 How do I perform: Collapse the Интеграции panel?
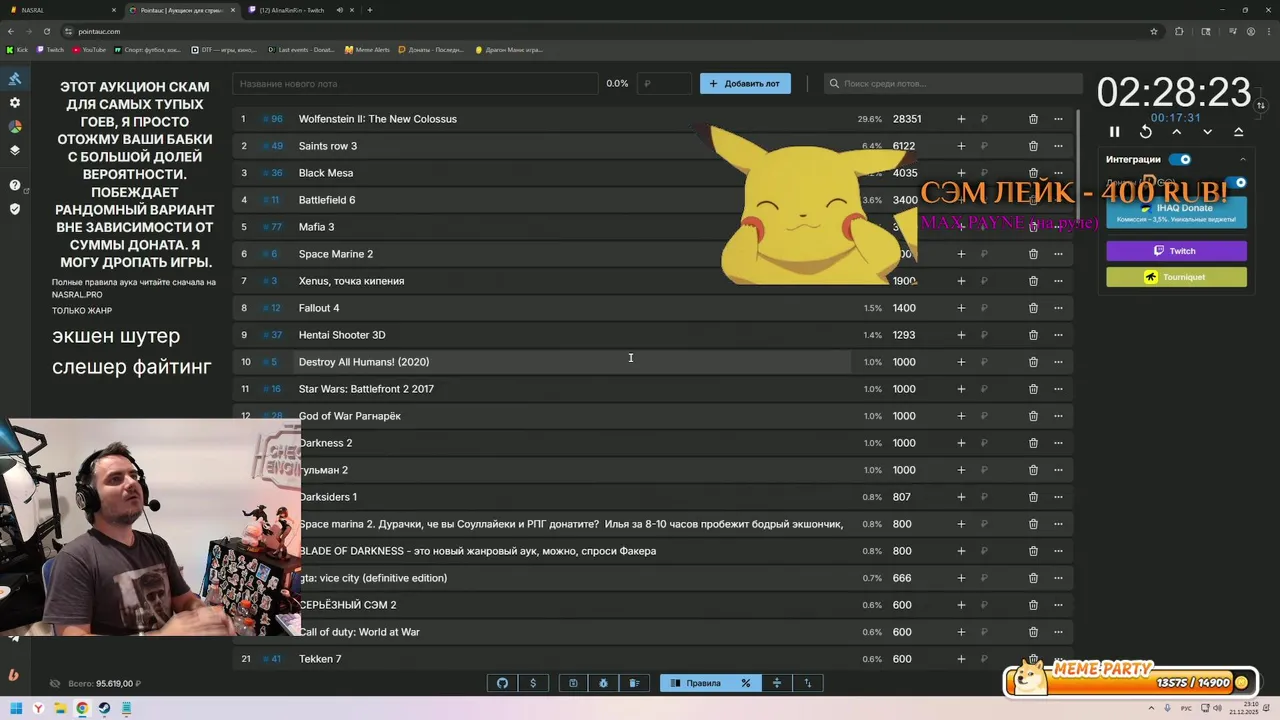click(1243, 159)
